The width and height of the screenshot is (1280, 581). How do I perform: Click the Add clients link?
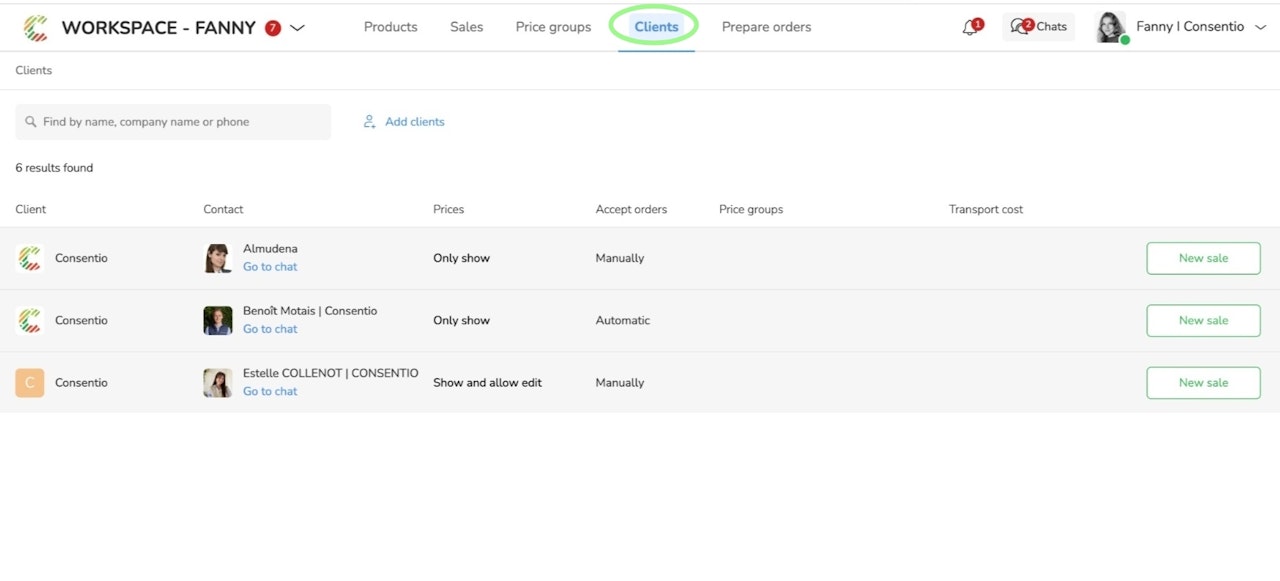[414, 122]
